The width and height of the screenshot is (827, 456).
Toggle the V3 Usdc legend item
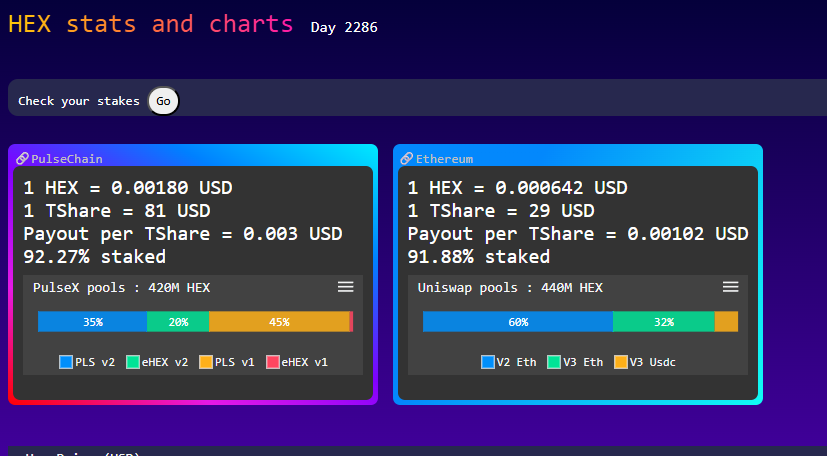pos(645,362)
